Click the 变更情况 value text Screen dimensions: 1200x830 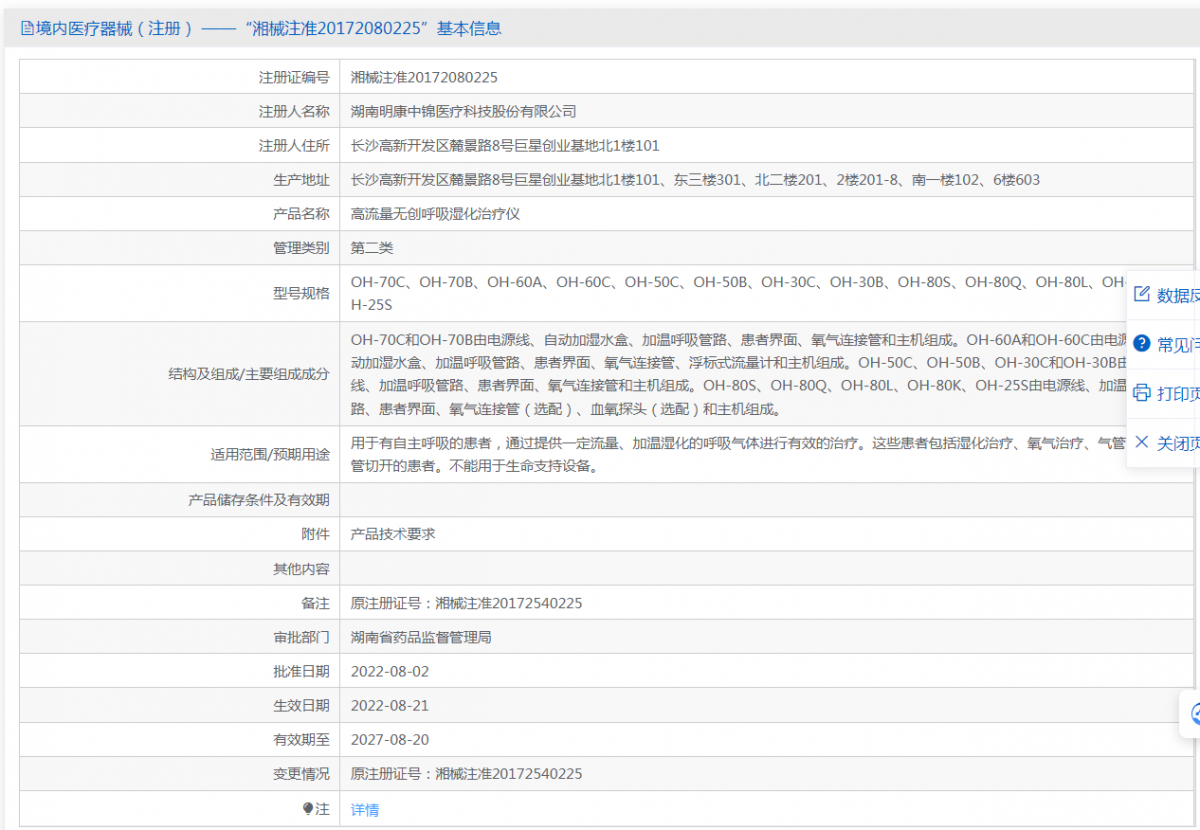[467, 773]
